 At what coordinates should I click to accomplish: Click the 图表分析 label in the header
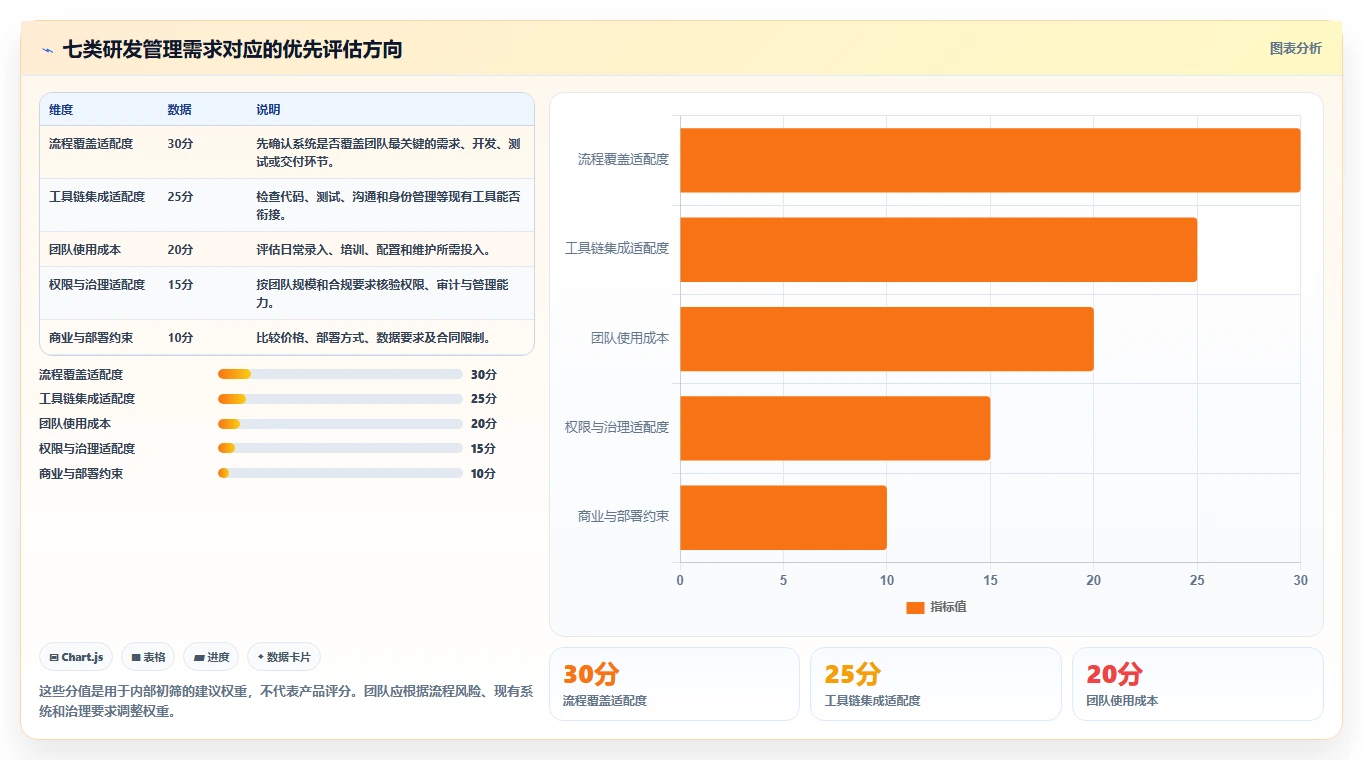pos(1295,48)
